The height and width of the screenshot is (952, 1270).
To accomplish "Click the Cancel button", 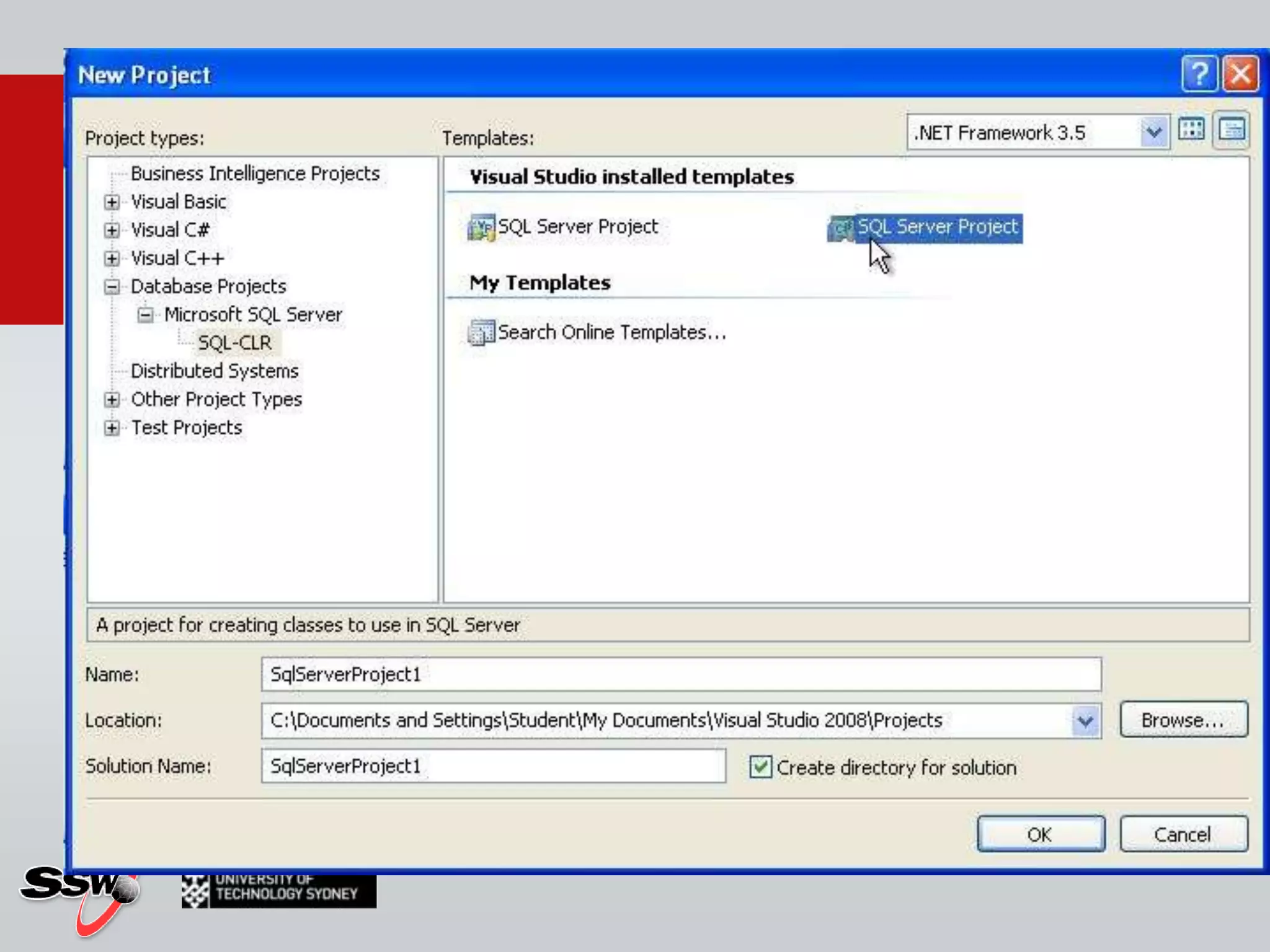I will [1183, 834].
